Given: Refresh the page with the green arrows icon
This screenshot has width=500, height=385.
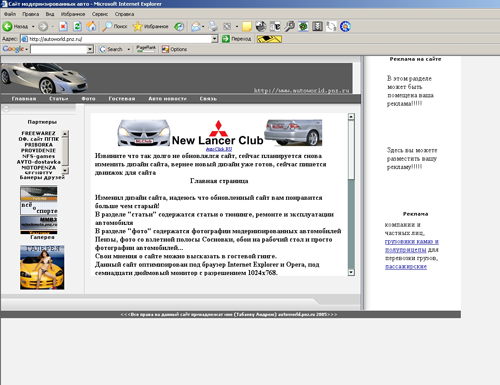Looking at the screenshot, I should pos(77,26).
